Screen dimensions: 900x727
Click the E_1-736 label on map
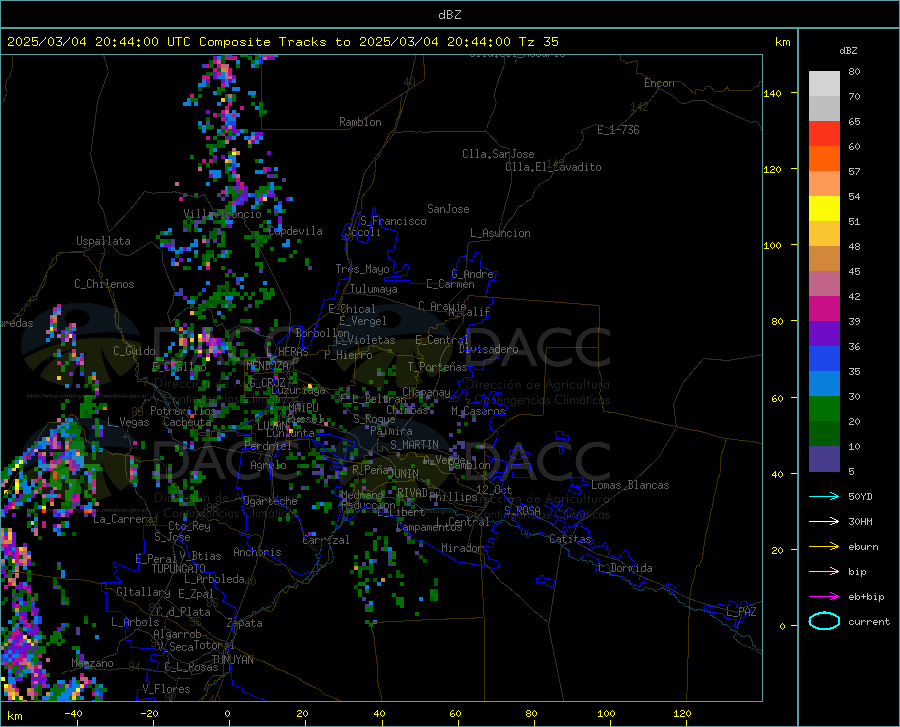(618, 130)
